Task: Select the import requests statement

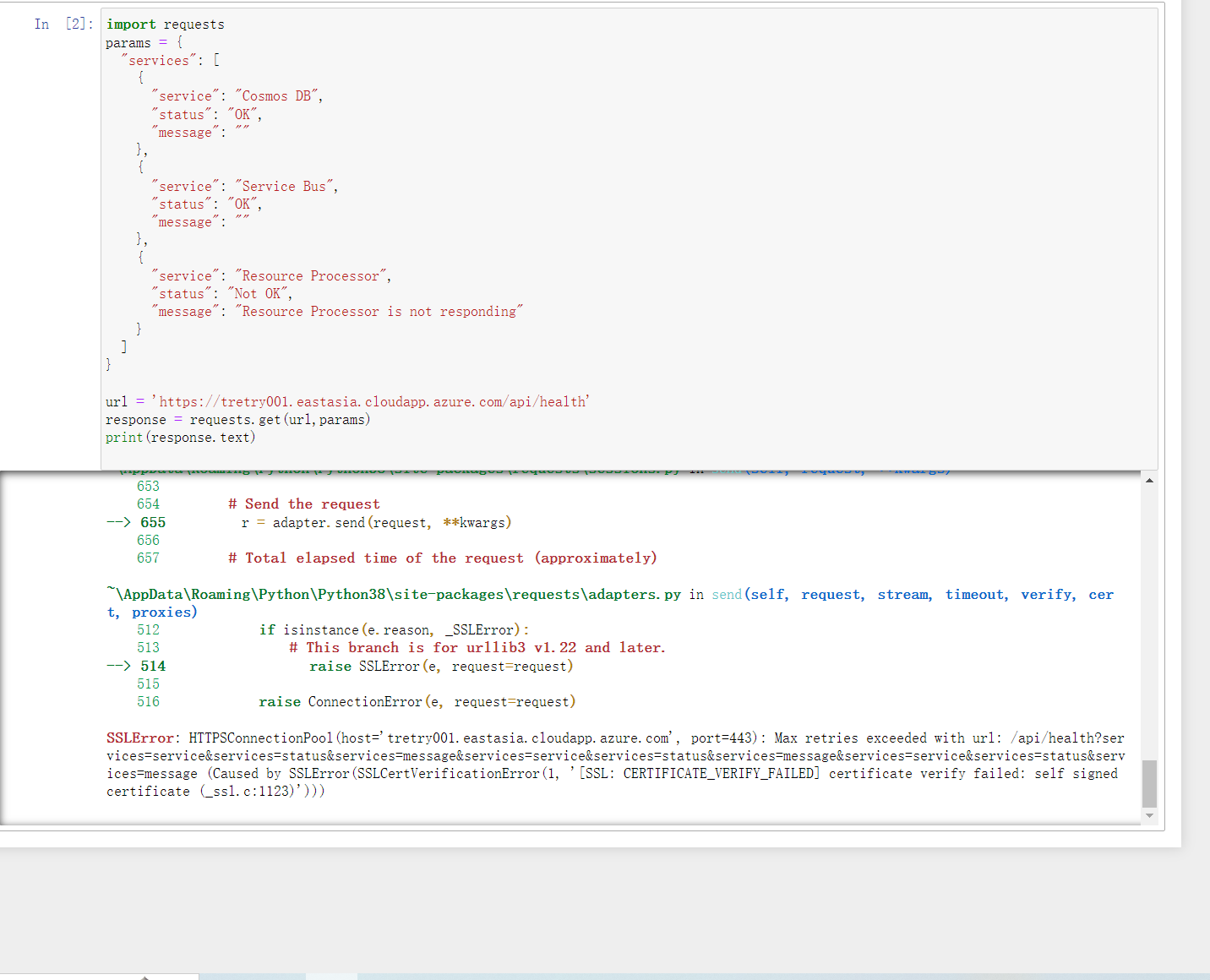Action: click(165, 24)
